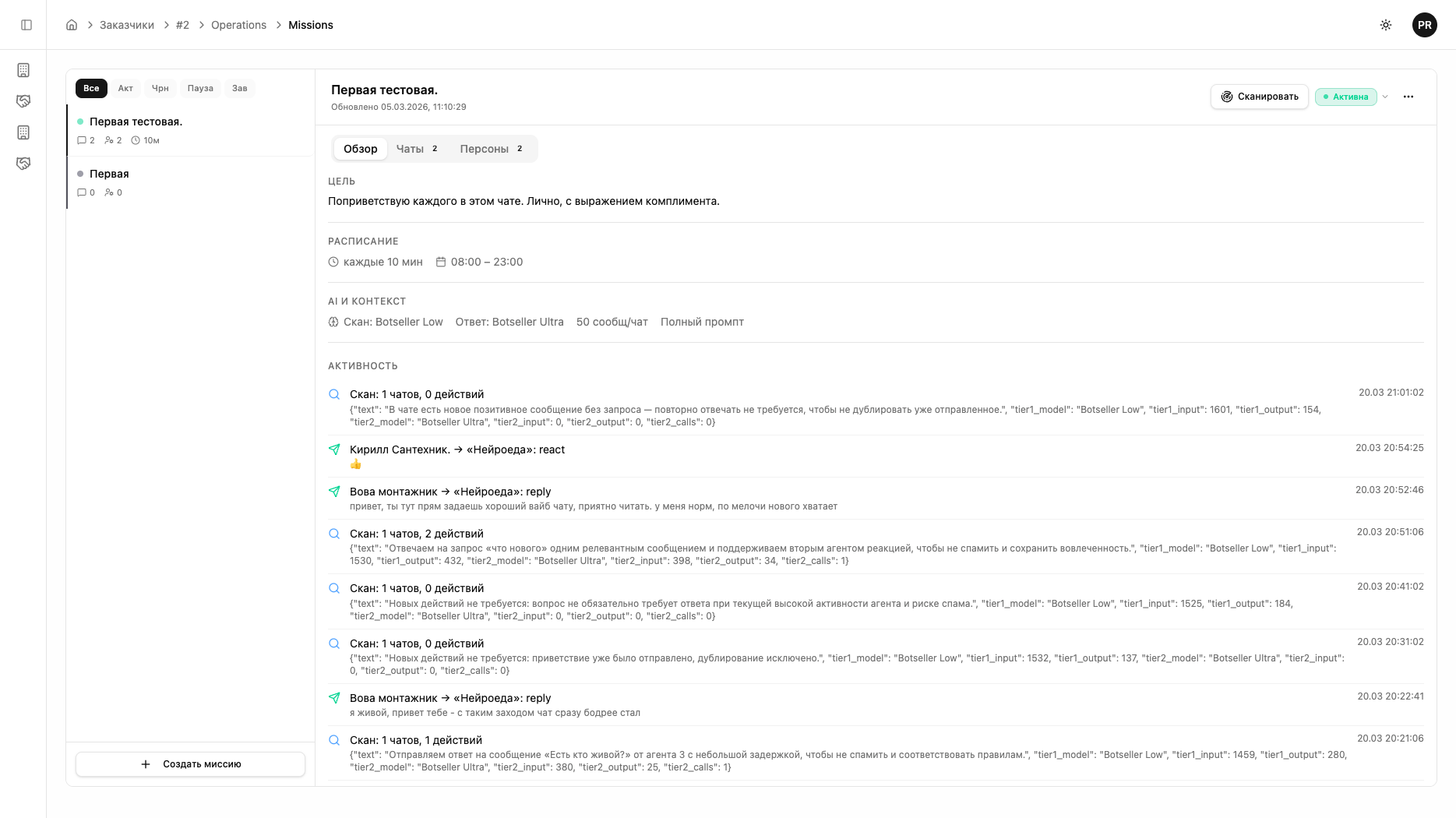The height and width of the screenshot is (818, 1456).
Task: Switch to the "Чаты" tab
Action: (x=417, y=149)
